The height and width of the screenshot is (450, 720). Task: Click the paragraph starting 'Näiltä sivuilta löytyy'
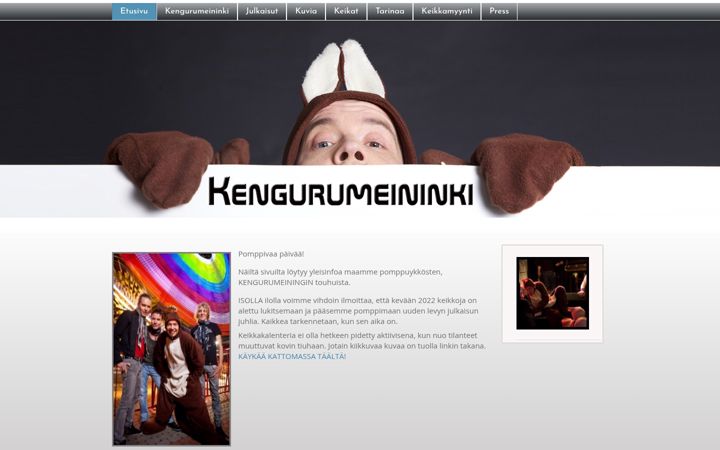pos(340,277)
